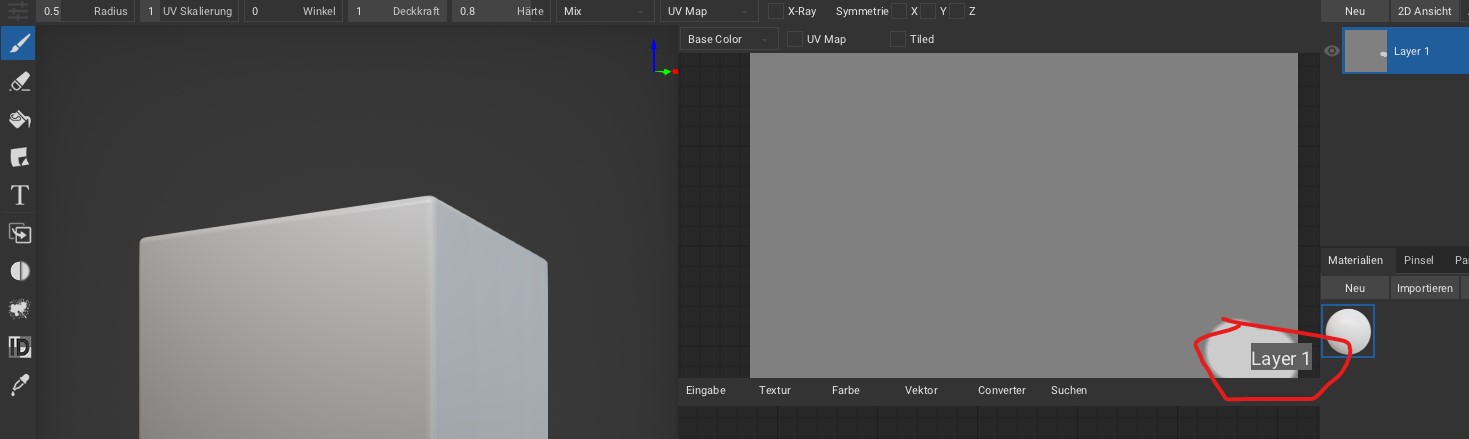Click the settings sliders icon
The width and height of the screenshot is (1469, 439).
pos(18,11)
